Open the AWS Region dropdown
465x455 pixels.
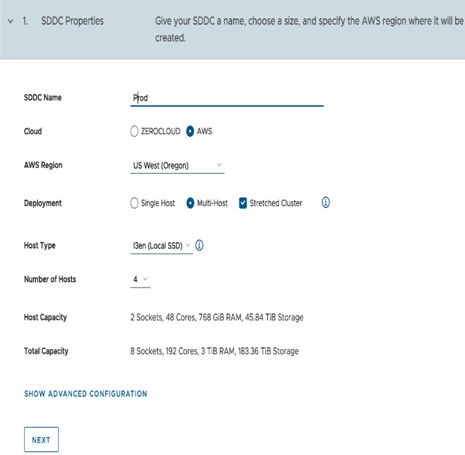[177, 165]
